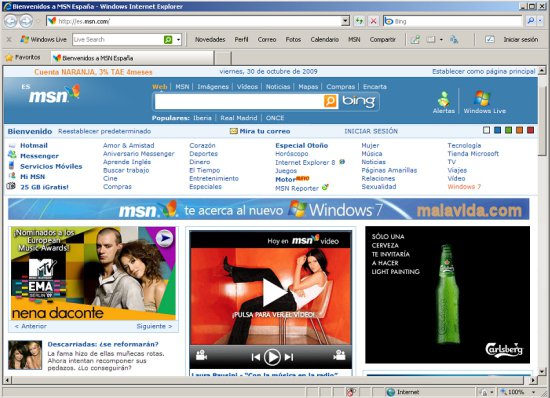
Task: Stop loading with the red X icon
Action: coord(373,21)
